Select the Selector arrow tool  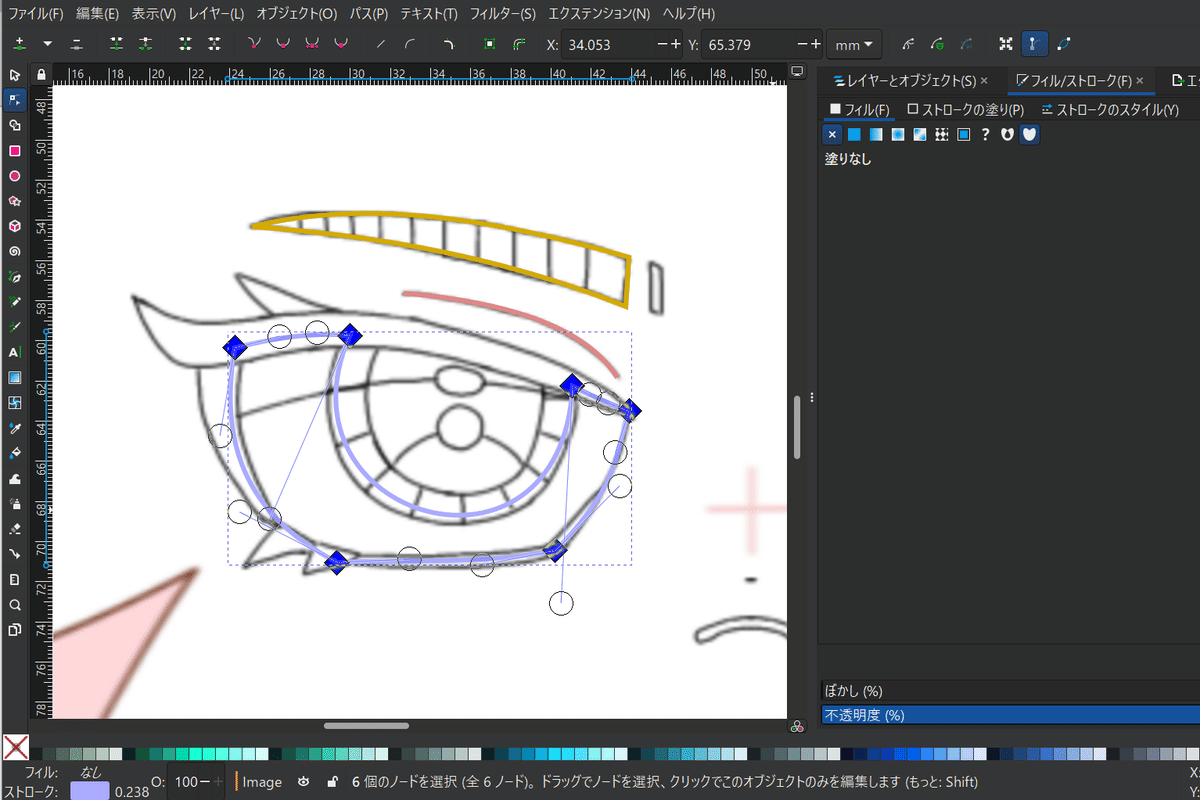coord(14,75)
